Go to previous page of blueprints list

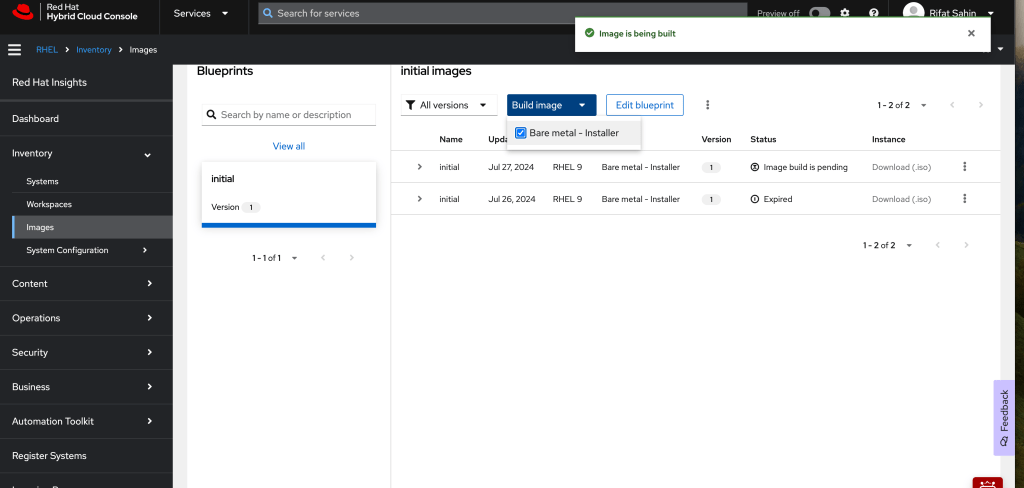tap(323, 258)
